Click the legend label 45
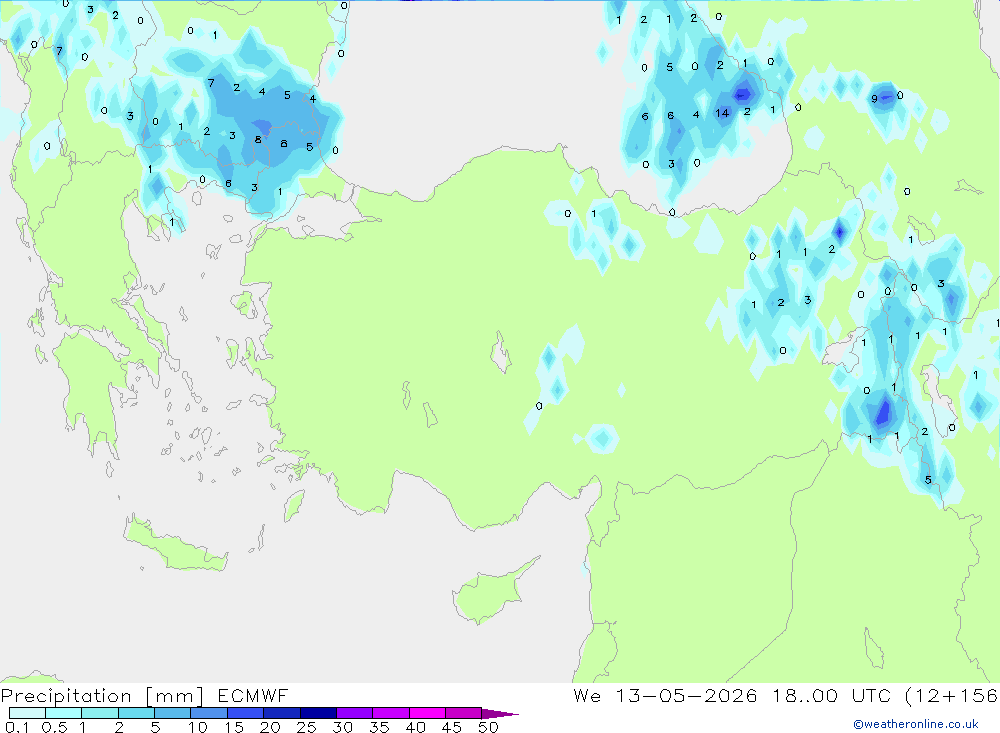 coord(452,727)
